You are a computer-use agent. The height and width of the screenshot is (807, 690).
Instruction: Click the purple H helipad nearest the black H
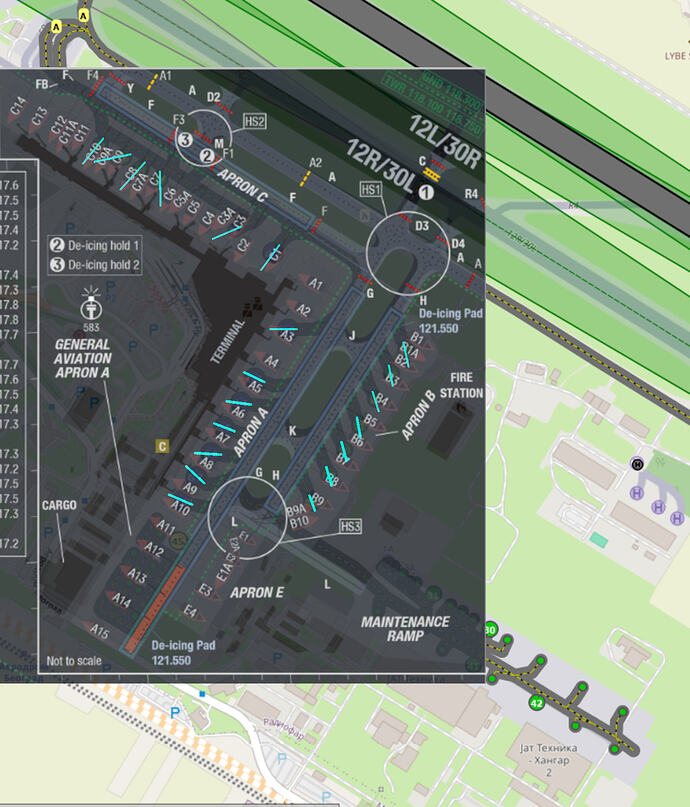[637, 493]
